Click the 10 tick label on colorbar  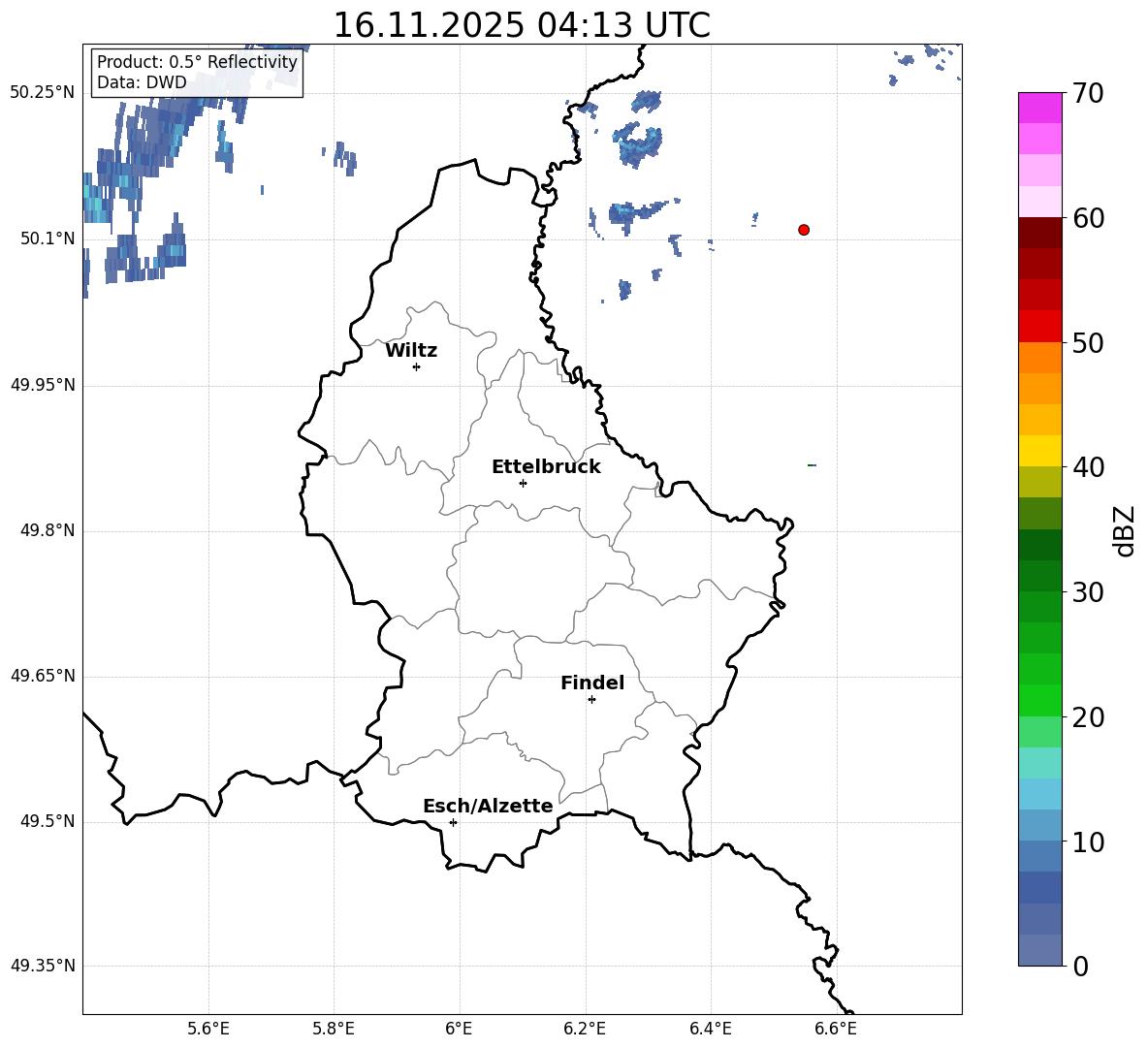point(1088,842)
